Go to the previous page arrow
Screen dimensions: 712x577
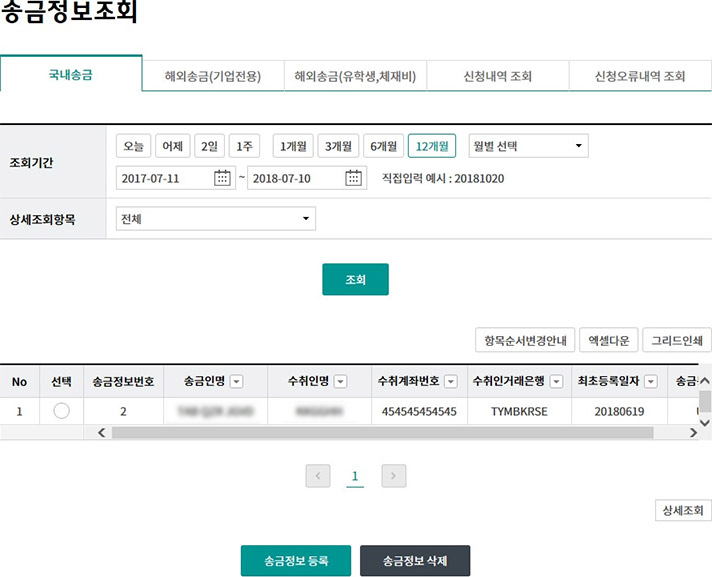coord(318,476)
